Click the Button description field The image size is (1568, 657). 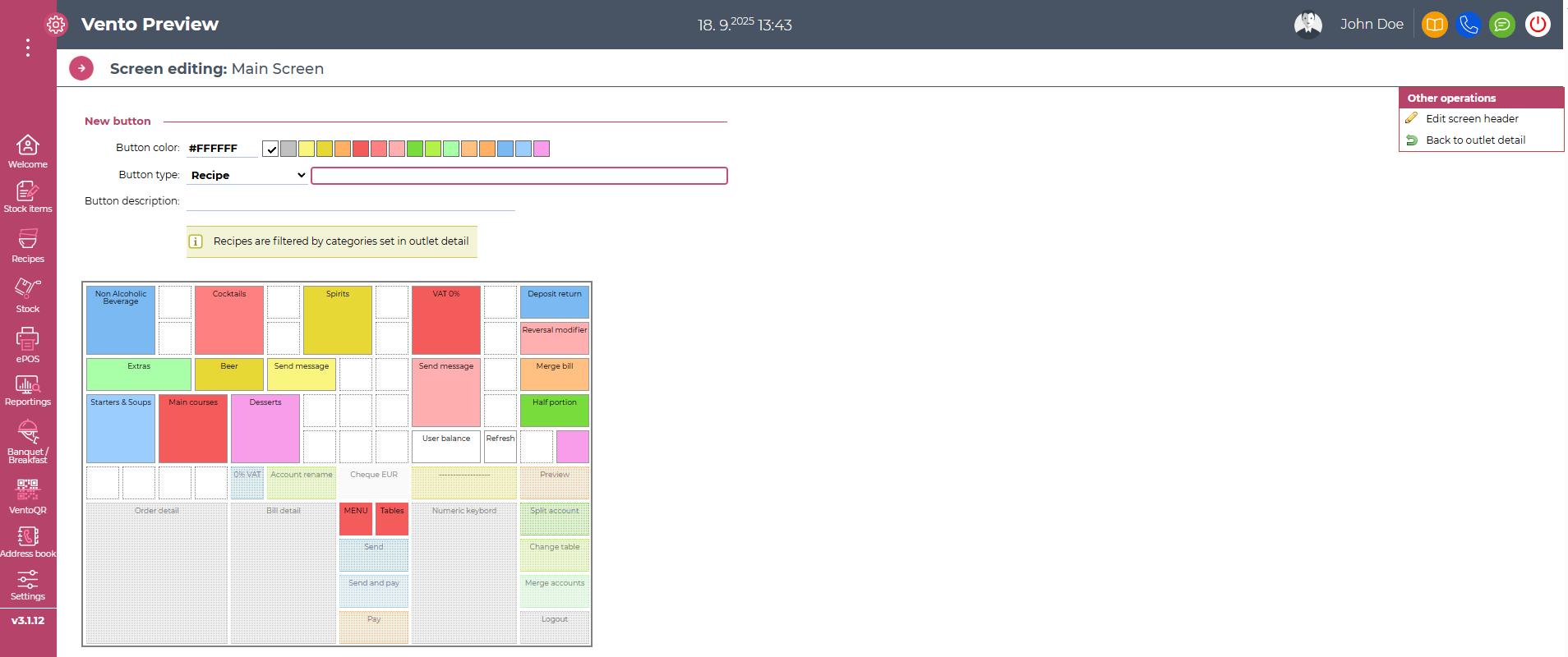pyautogui.click(x=351, y=201)
